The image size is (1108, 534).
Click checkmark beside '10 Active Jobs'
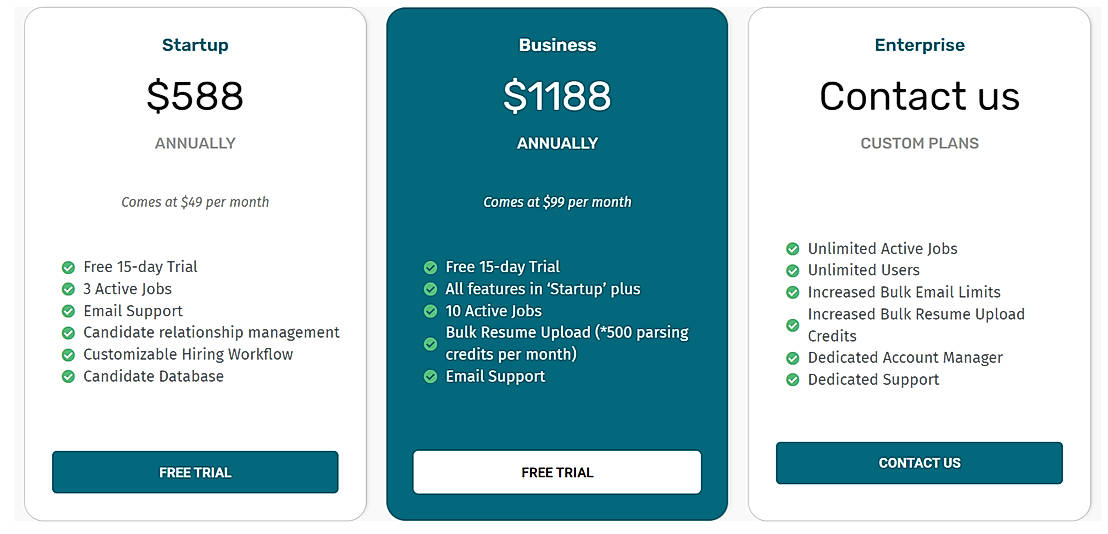point(430,311)
